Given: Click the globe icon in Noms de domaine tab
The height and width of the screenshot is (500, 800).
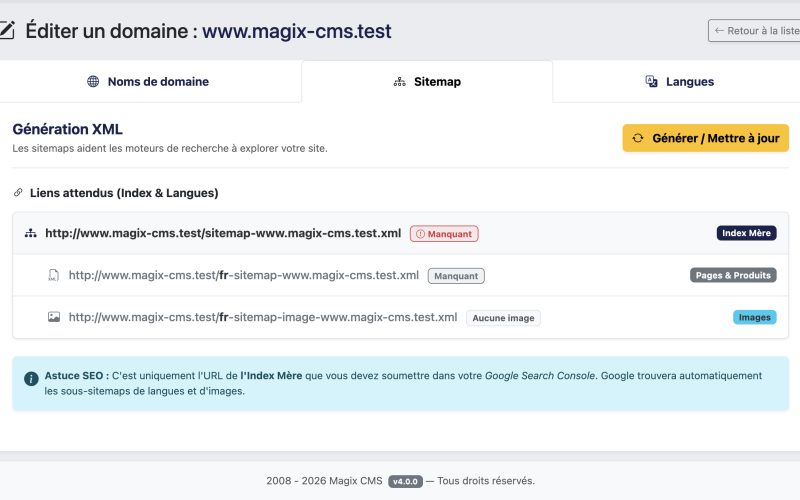Looking at the screenshot, I should coord(93,82).
